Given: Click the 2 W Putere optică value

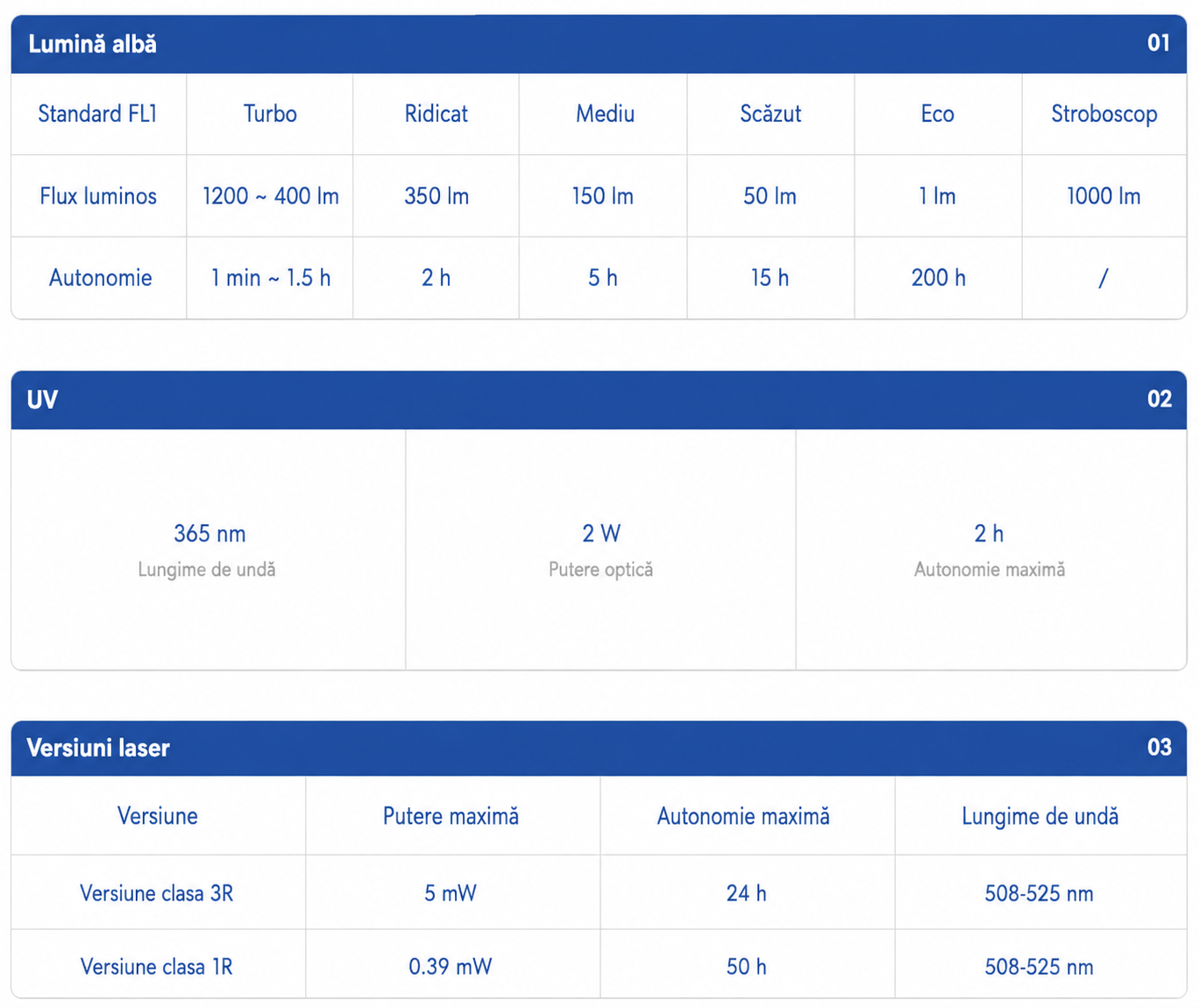Looking at the screenshot, I should 601,534.
